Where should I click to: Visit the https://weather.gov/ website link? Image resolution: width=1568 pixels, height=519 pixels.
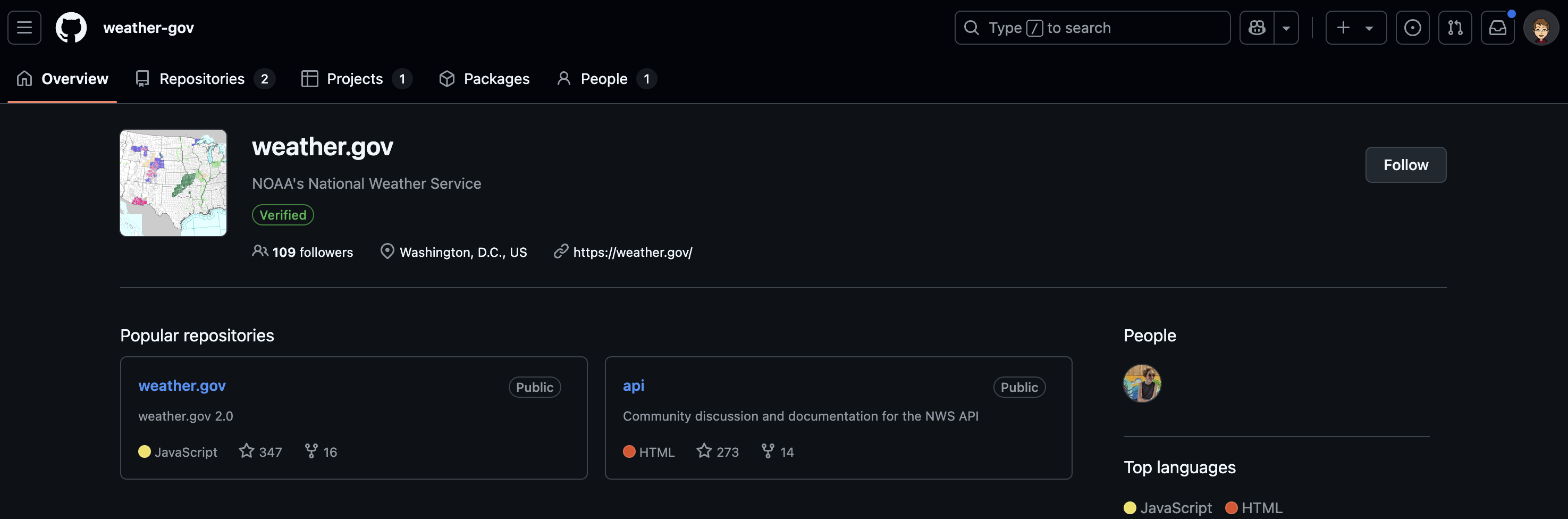[x=633, y=252]
